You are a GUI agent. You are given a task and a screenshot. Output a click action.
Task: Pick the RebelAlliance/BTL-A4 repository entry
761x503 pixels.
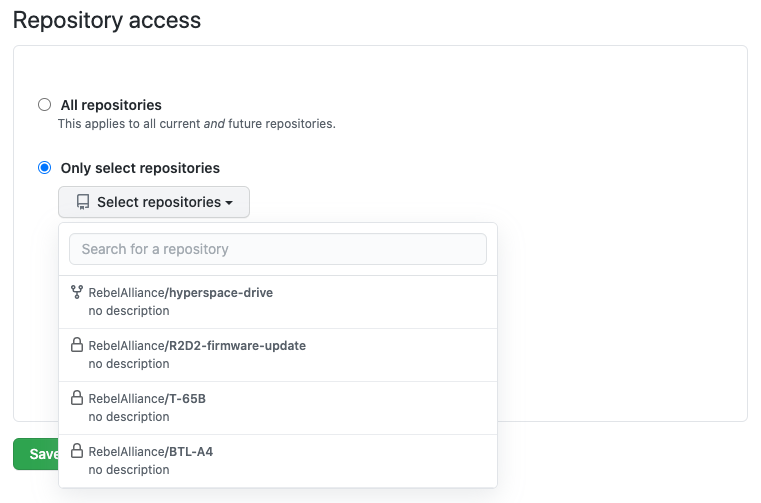pyautogui.click(x=150, y=452)
